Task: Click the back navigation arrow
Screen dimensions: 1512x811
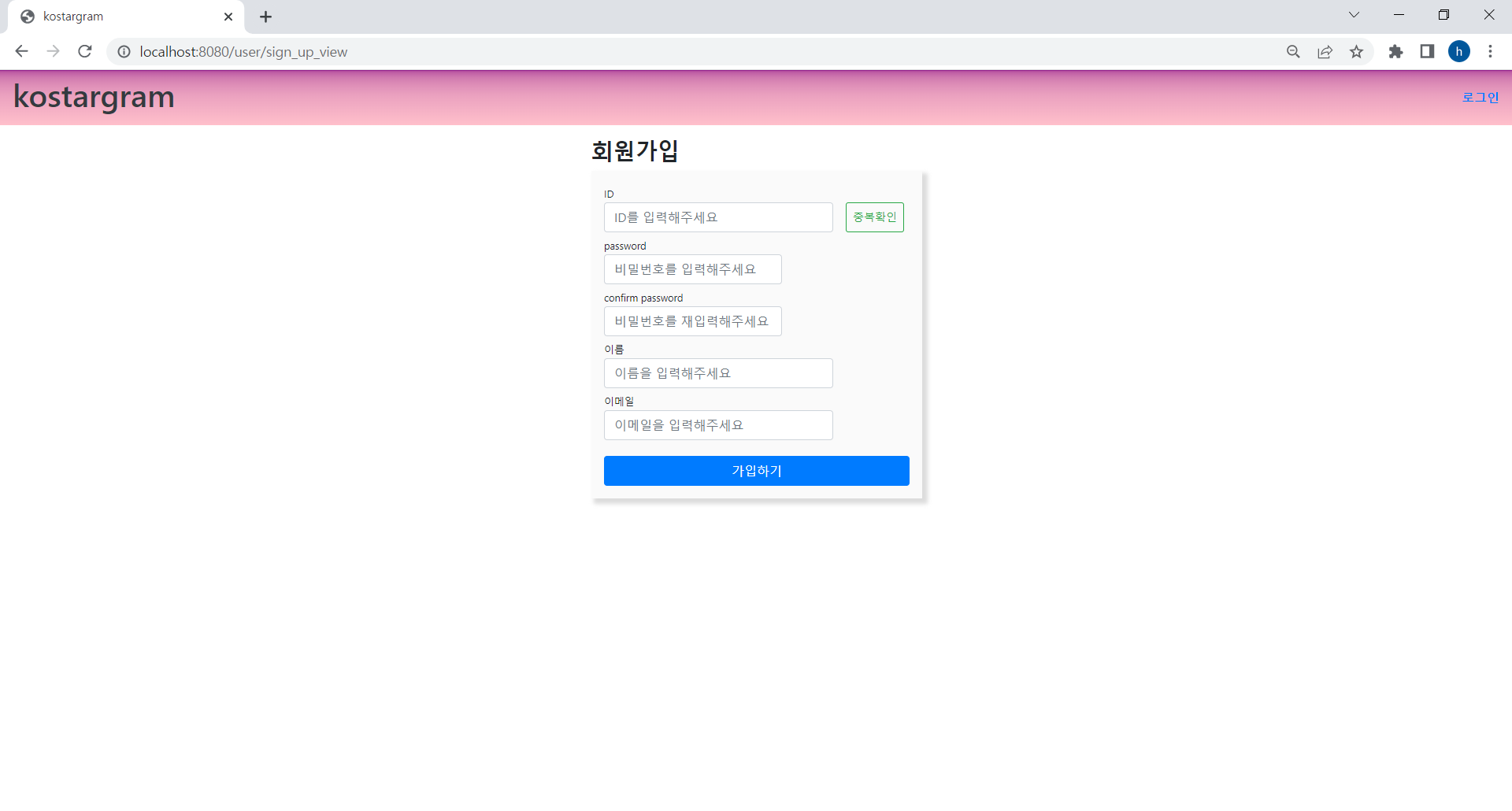Action: pos(21,51)
